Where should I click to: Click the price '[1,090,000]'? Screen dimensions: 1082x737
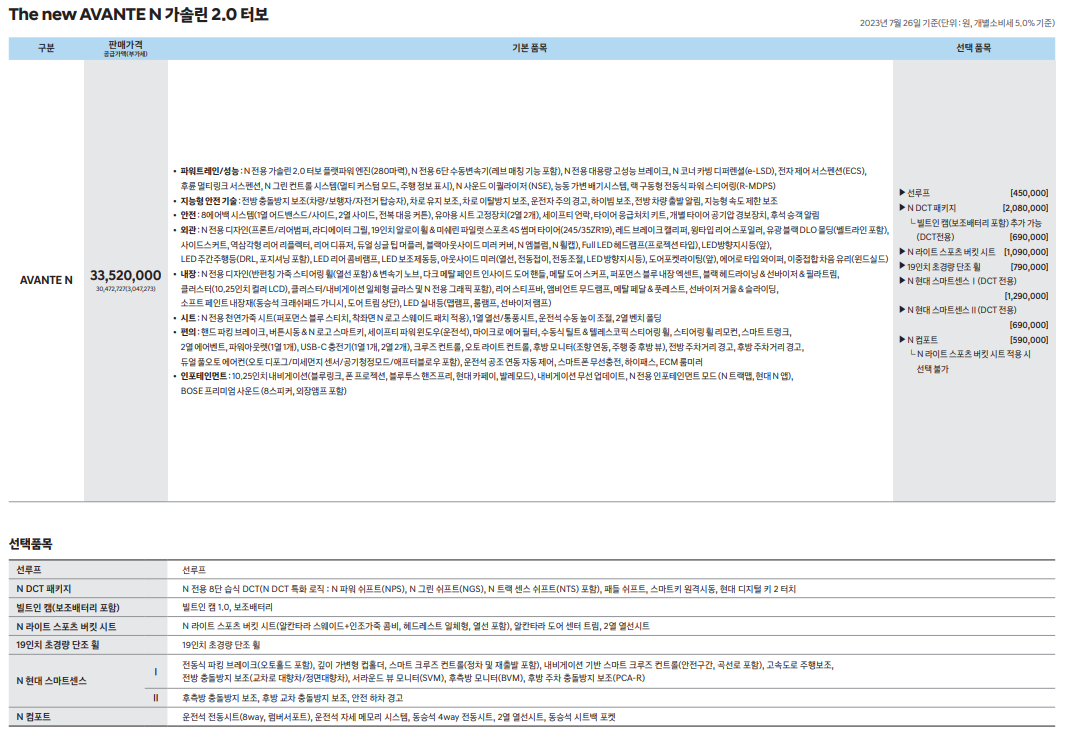[1026, 252]
